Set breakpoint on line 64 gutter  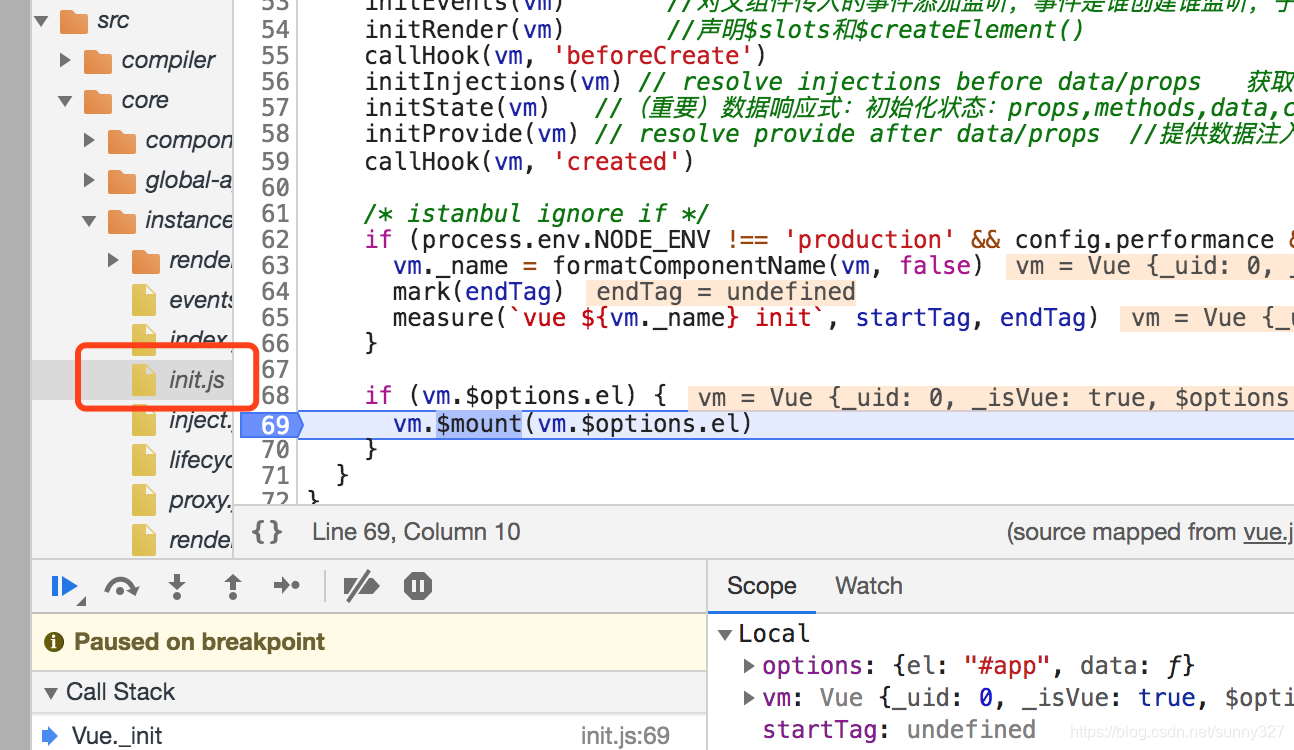275,291
